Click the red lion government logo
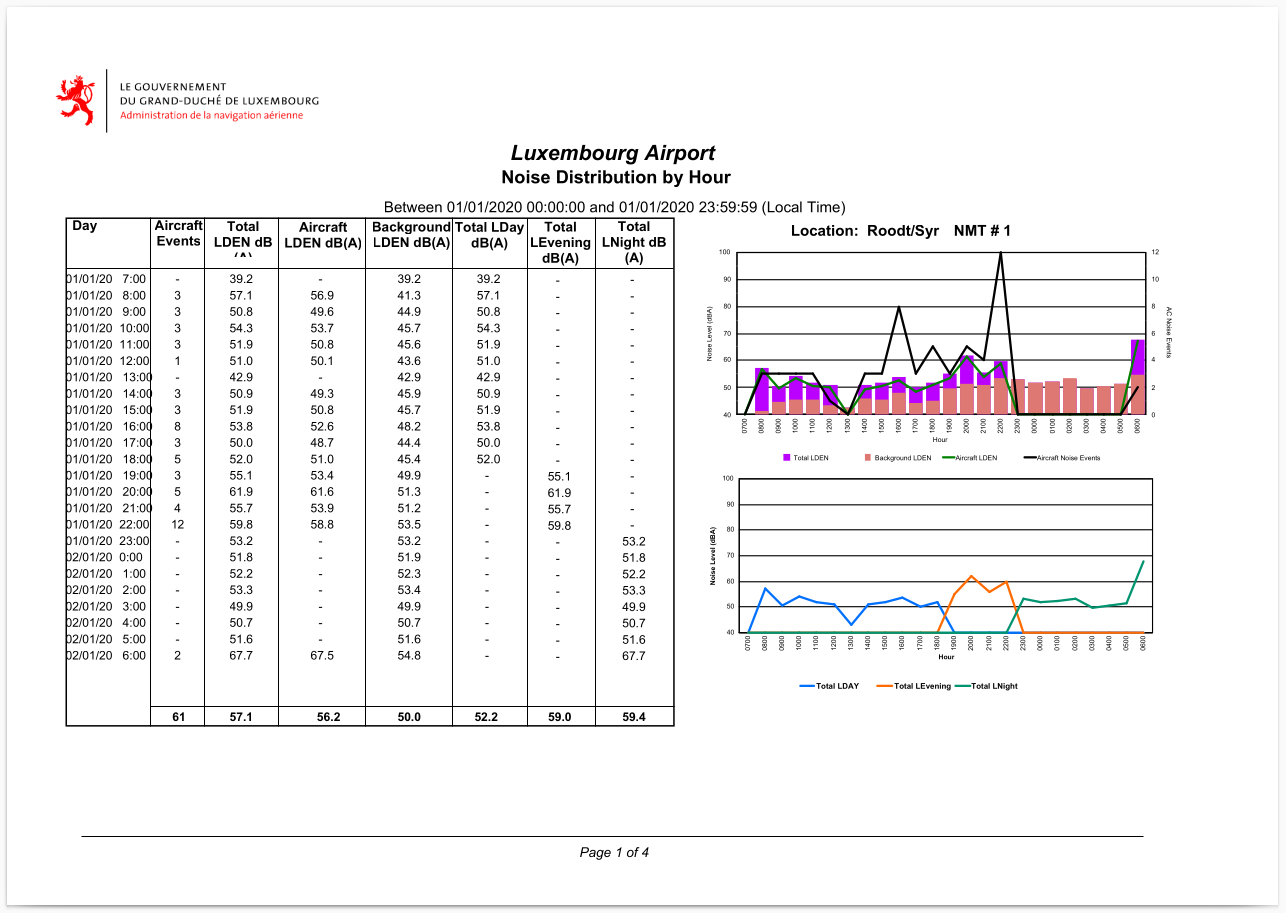Image resolution: width=1286 pixels, height=913 pixels. click(75, 100)
